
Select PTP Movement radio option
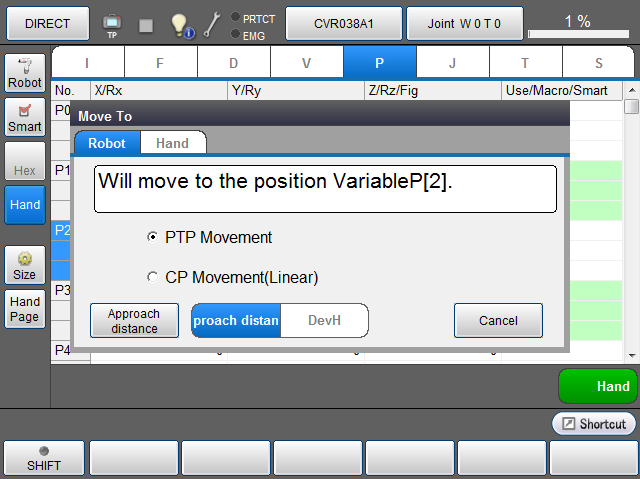coord(152,237)
